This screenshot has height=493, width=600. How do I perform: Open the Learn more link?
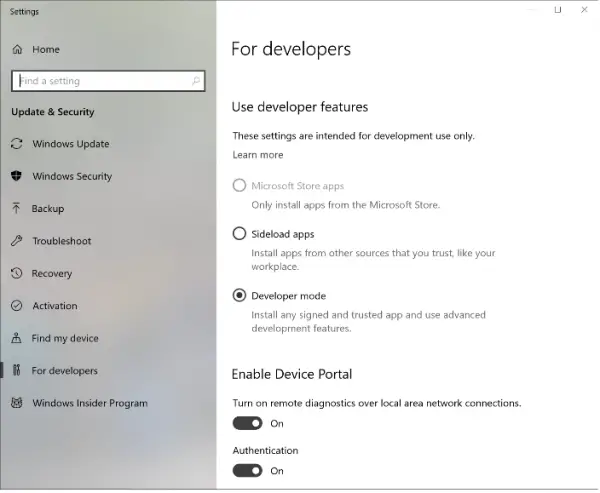[258, 155]
